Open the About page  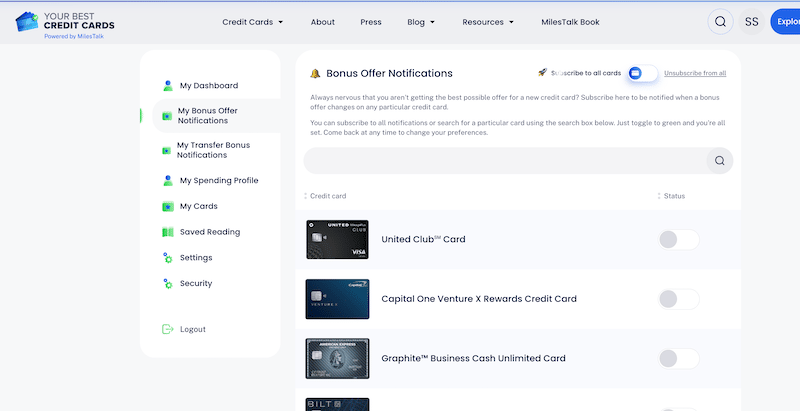coord(322,22)
